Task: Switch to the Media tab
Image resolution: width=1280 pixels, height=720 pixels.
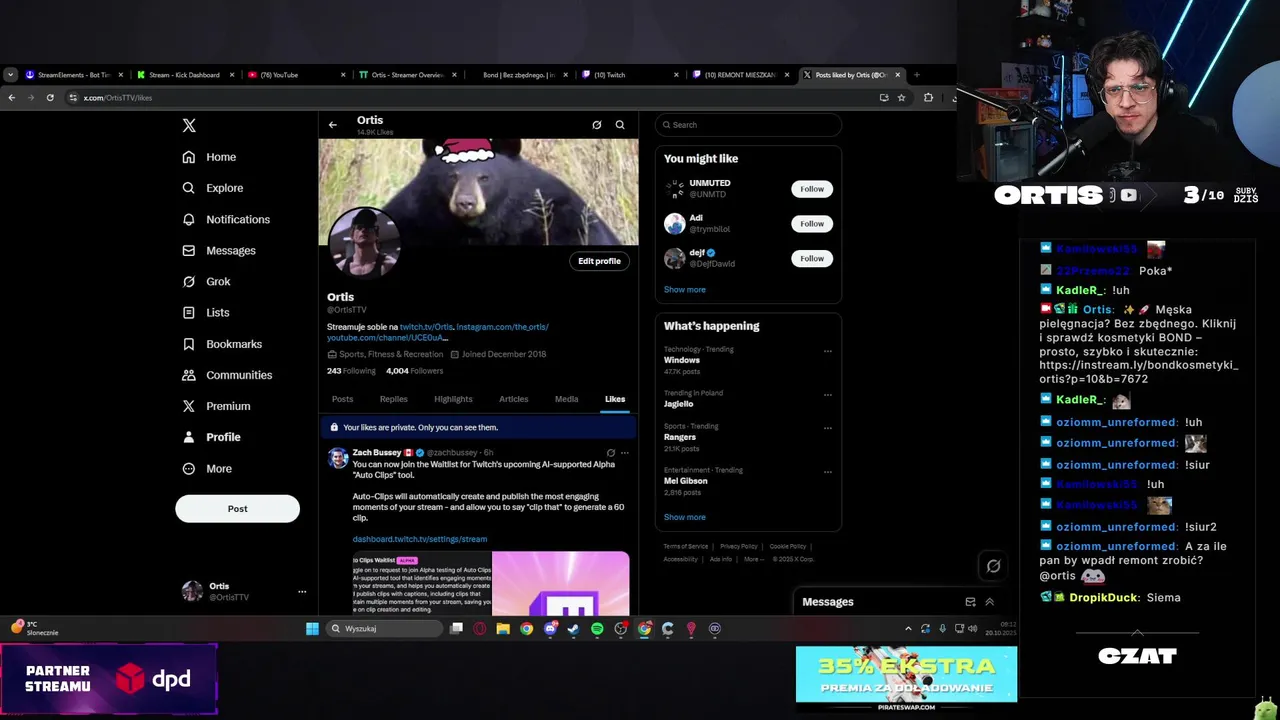Action: 566,399
